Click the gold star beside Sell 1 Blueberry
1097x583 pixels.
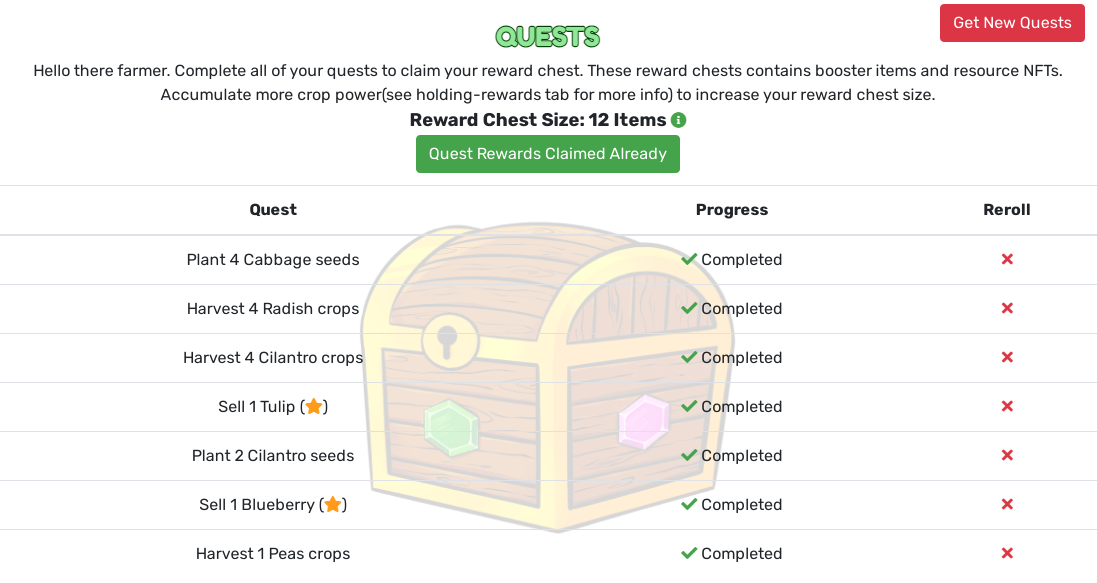333,504
